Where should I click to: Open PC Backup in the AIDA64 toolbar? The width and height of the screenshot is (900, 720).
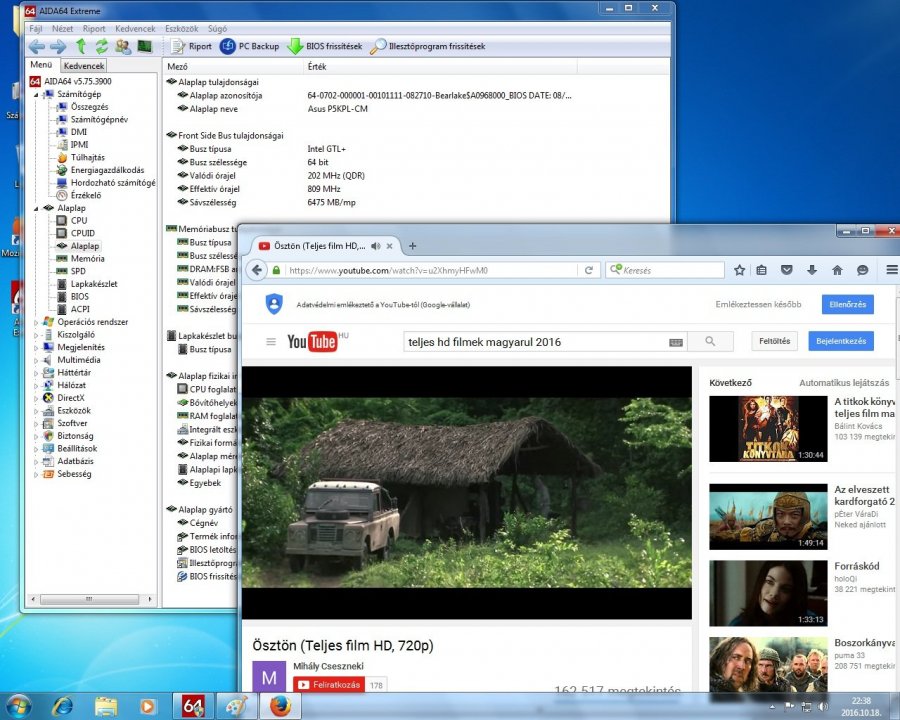249,47
